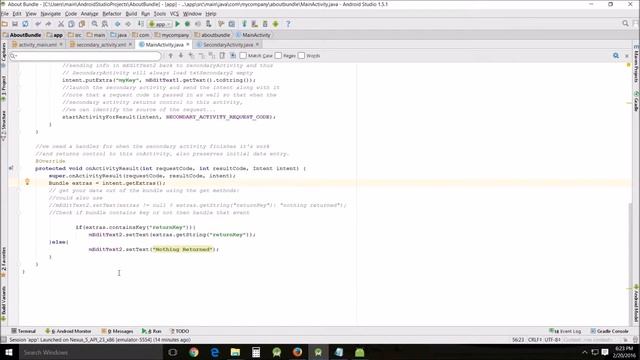The image size is (640, 360).
Task: Click in the find search input field
Action: tap(85, 56)
